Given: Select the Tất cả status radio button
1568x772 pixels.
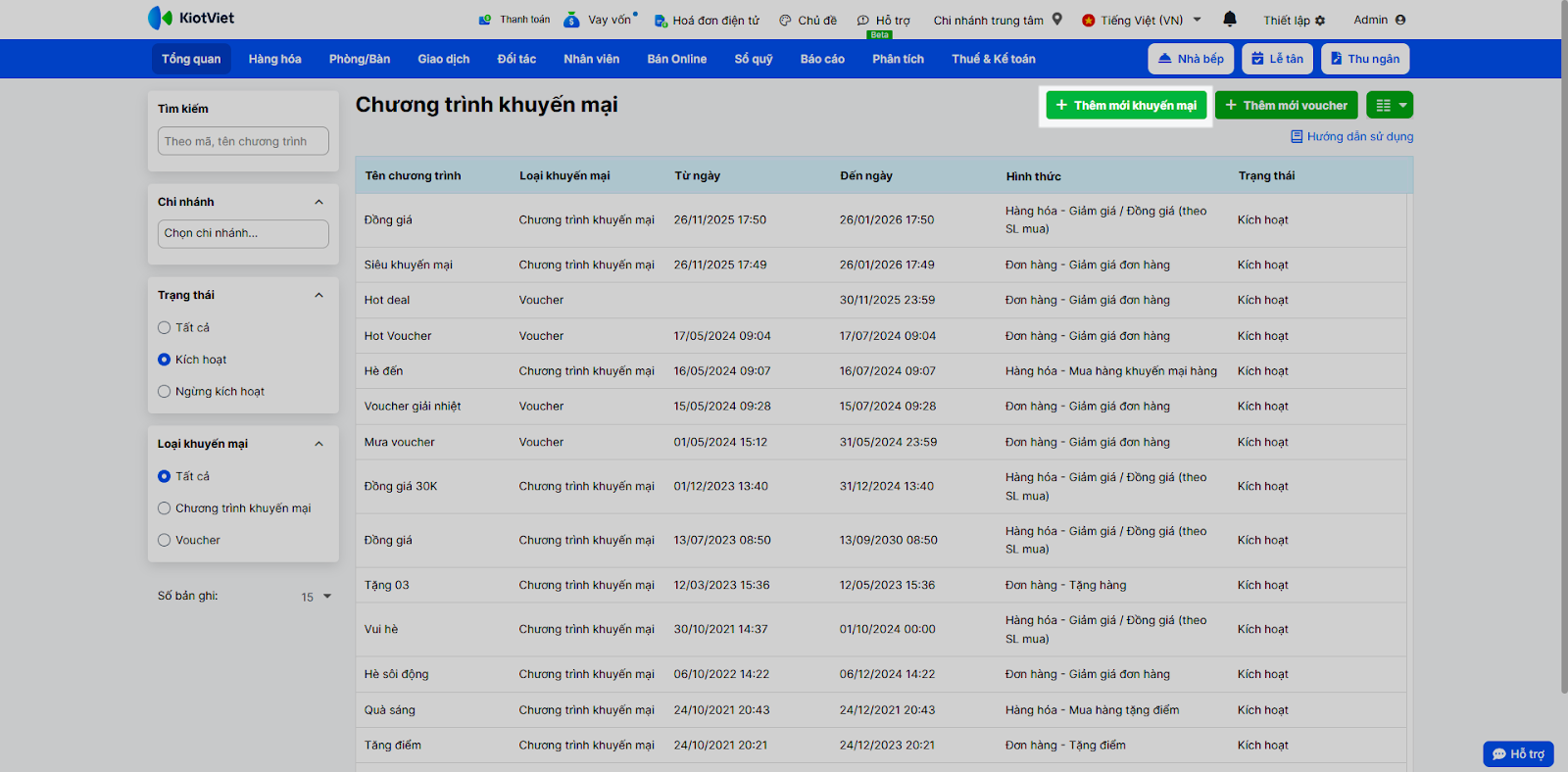Looking at the screenshot, I should [x=165, y=328].
